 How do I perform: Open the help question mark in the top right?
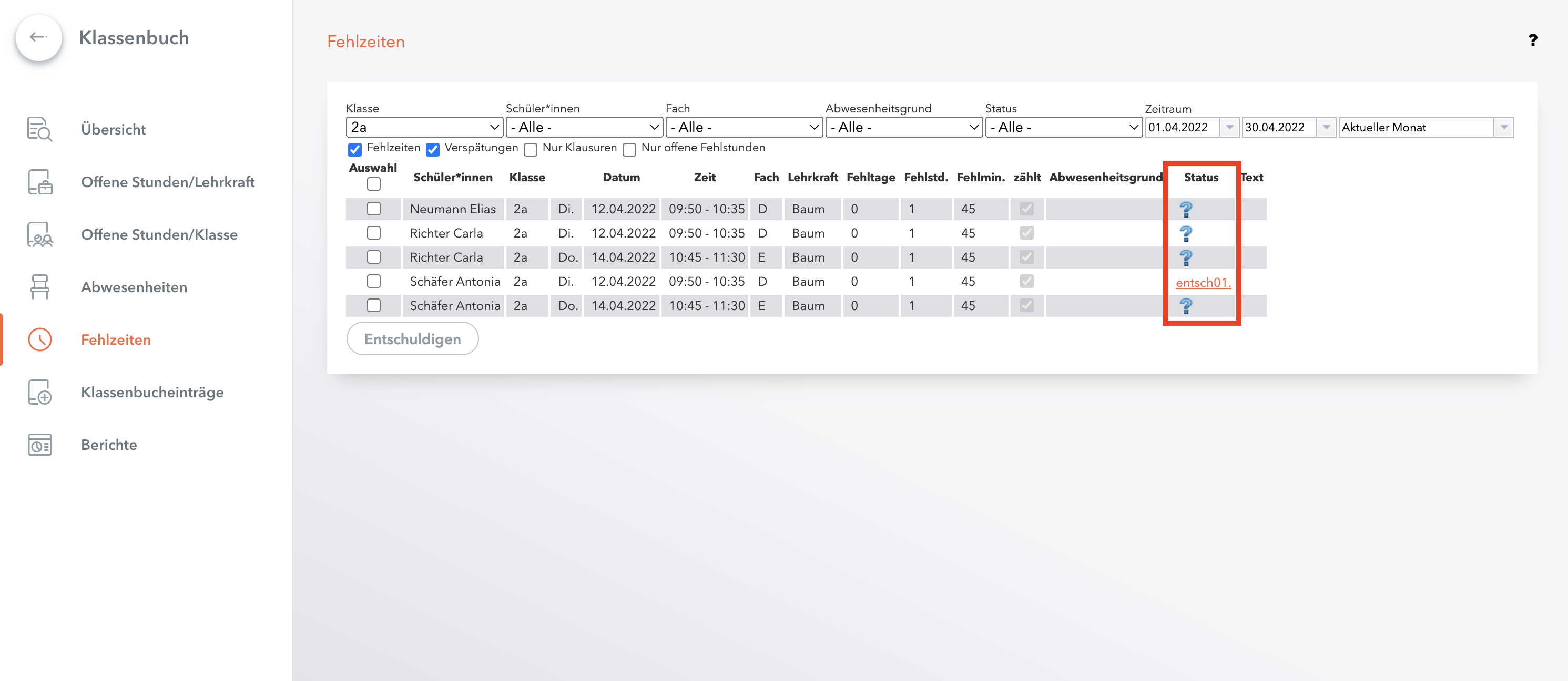1532,41
